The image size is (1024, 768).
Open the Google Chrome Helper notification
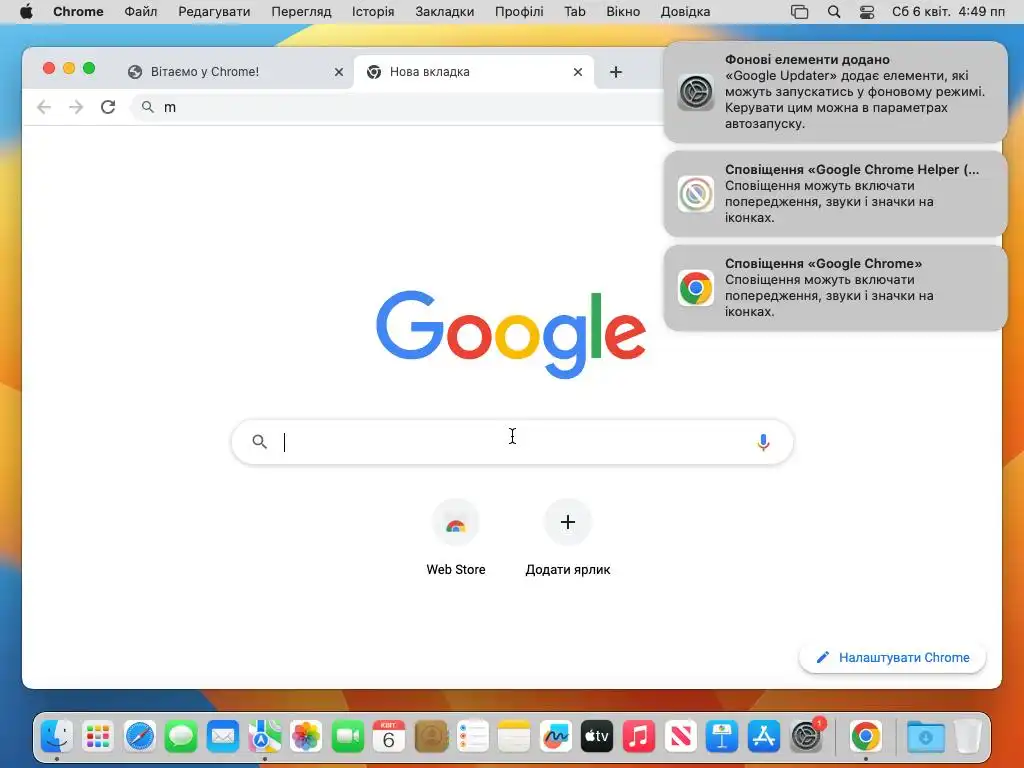(x=835, y=193)
